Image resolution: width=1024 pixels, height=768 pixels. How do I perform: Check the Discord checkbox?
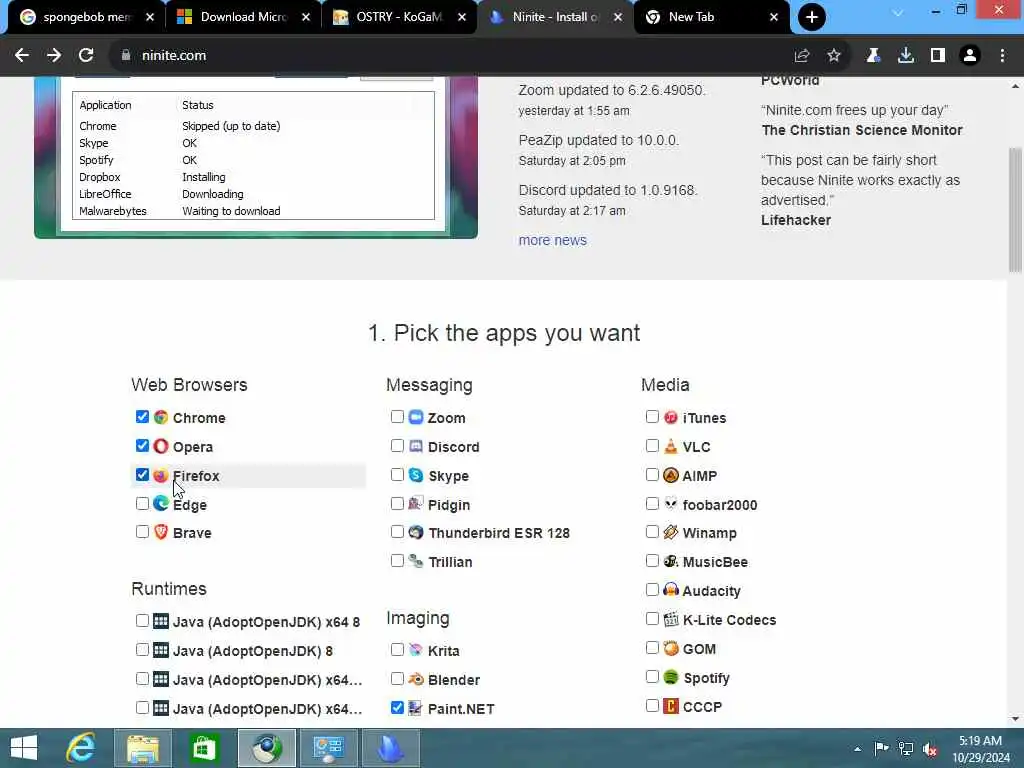397,445
